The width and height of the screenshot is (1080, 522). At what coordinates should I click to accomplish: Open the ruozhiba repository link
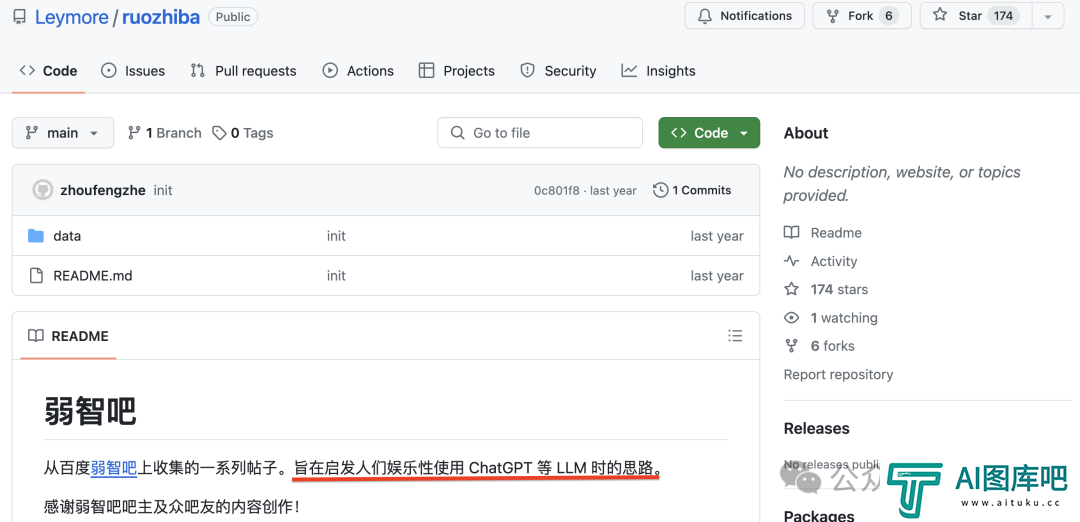point(160,17)
